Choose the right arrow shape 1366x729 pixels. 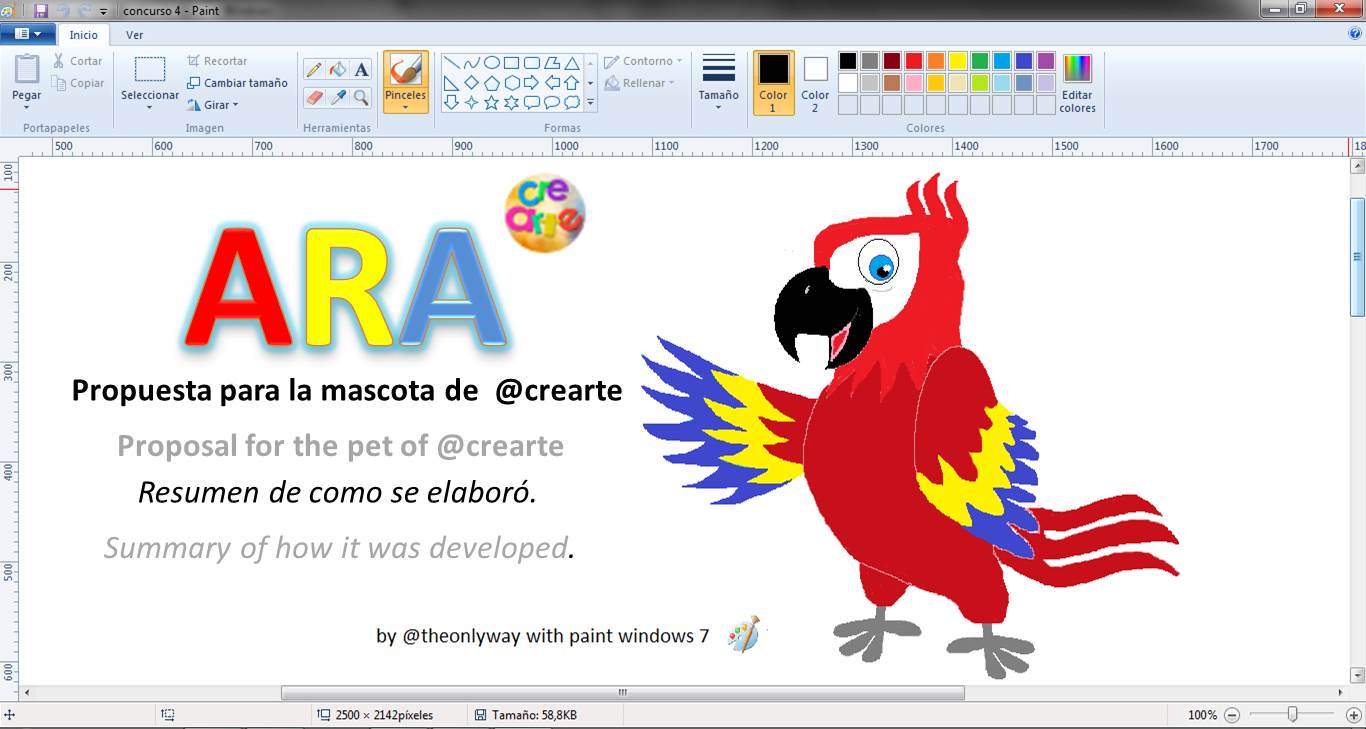tap(532, 82)
